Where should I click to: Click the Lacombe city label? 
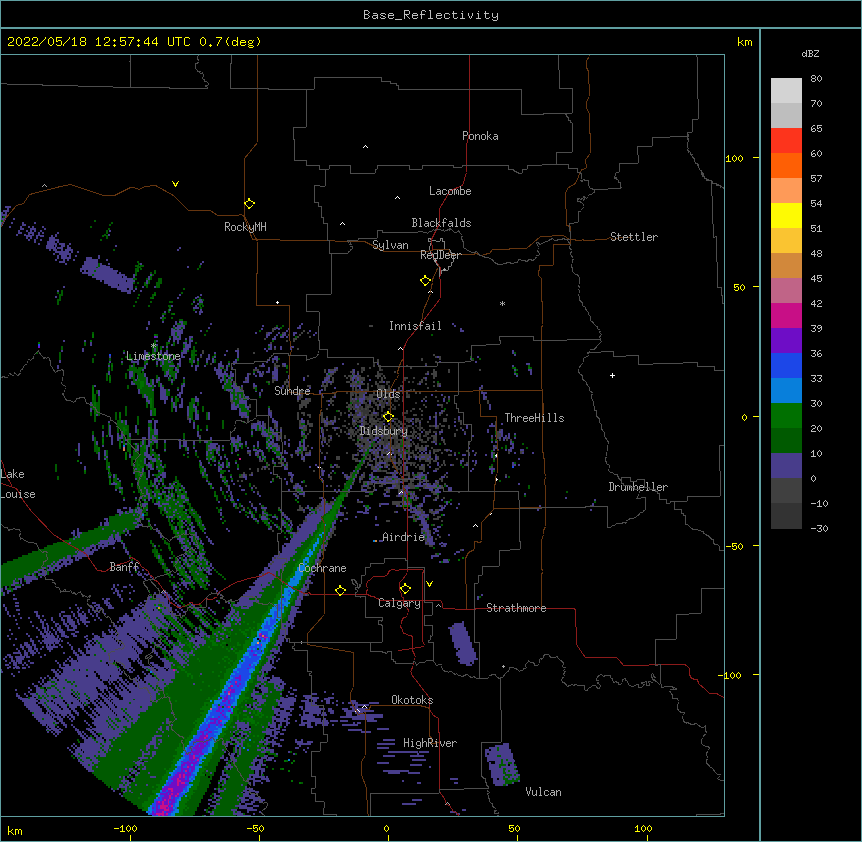(x=450, y=191)
